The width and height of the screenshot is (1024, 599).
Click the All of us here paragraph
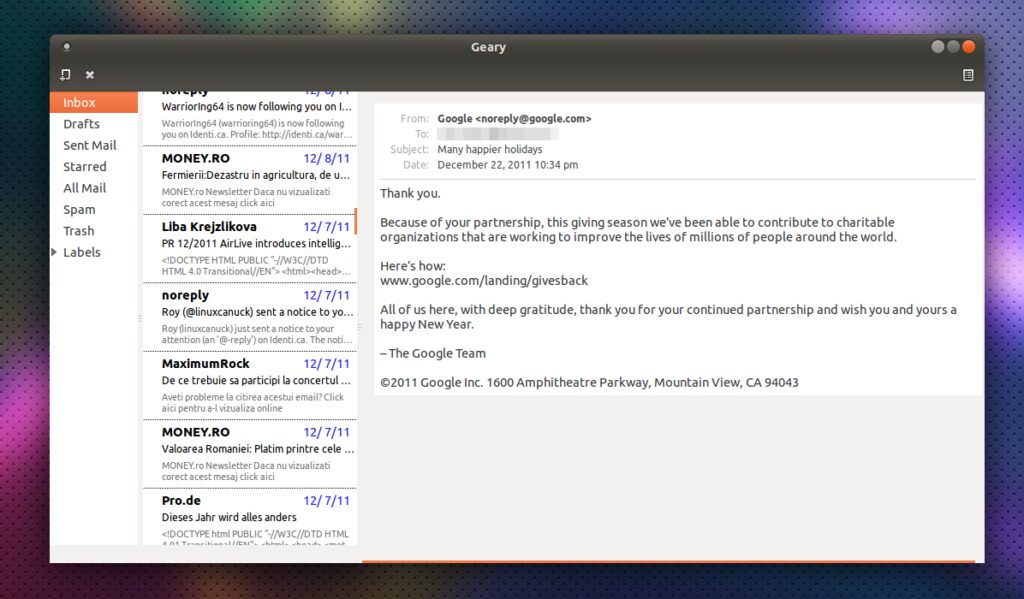click(x=668, y=317)
